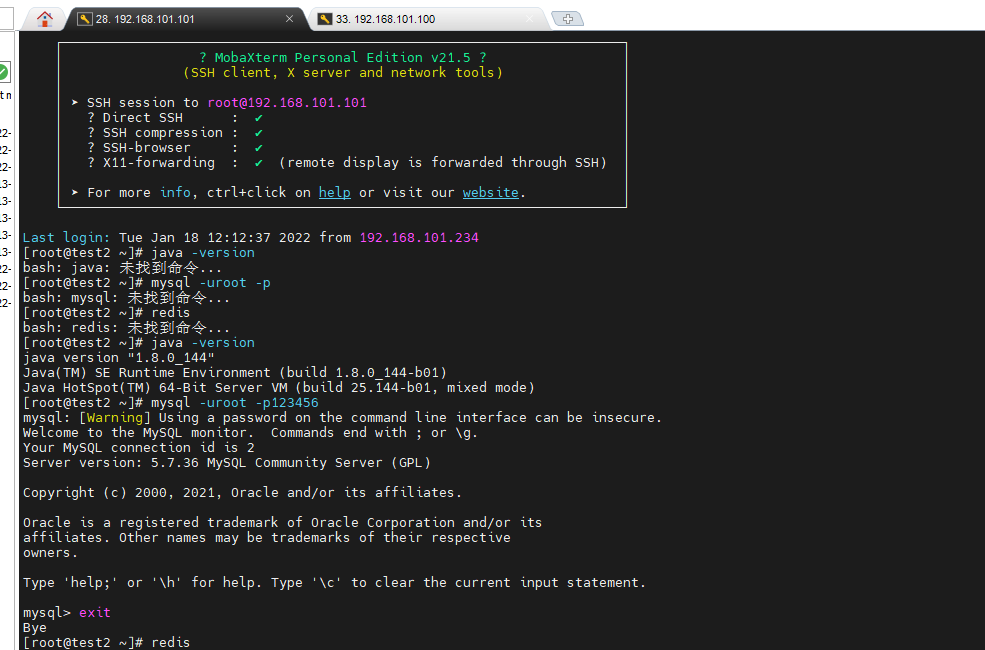The width and height of the screenshot is (985, 650).
Task: Click the 'Java(TM) SE Runtime Environment' line
Action: pyautogui.click(x=235, y=373)
